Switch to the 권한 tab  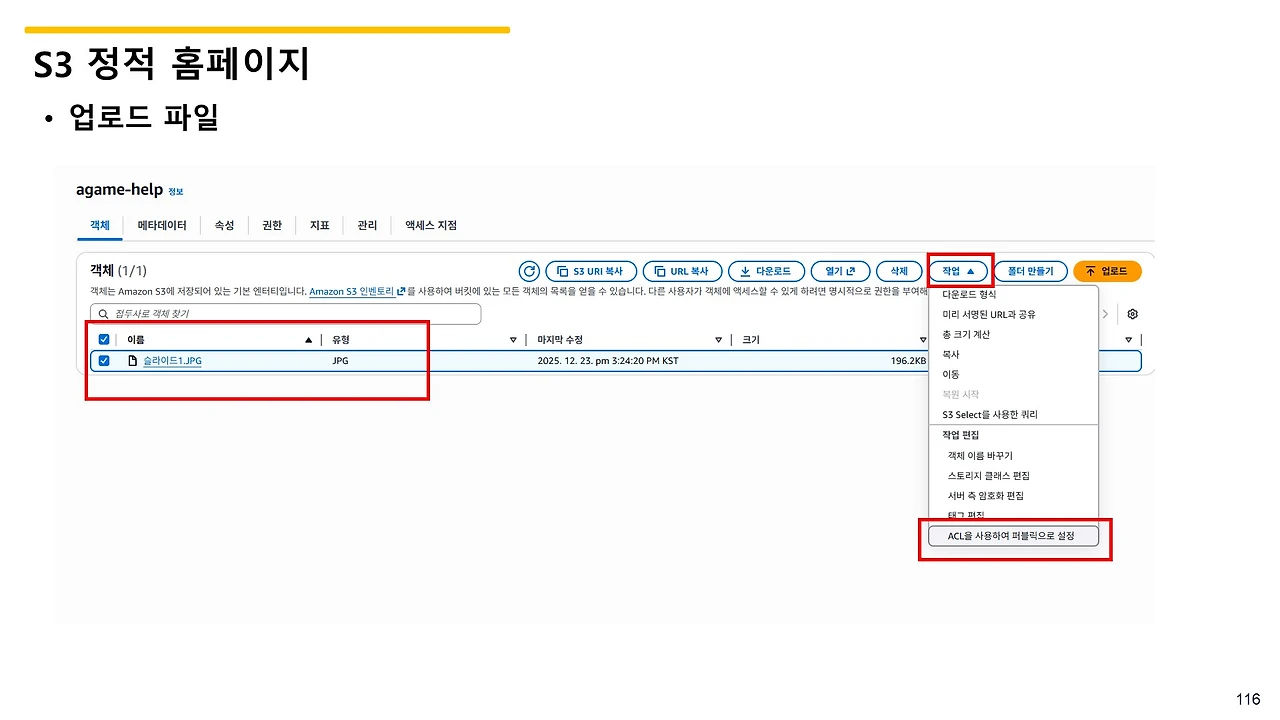(x=271, y=225)
